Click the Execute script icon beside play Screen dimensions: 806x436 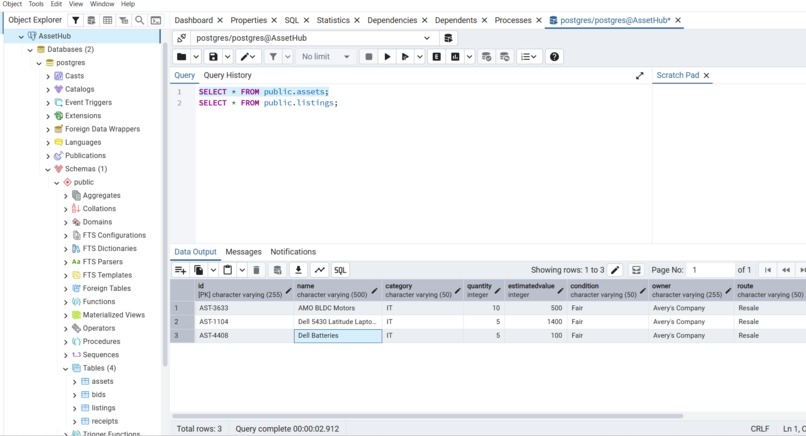coord(405,57)
